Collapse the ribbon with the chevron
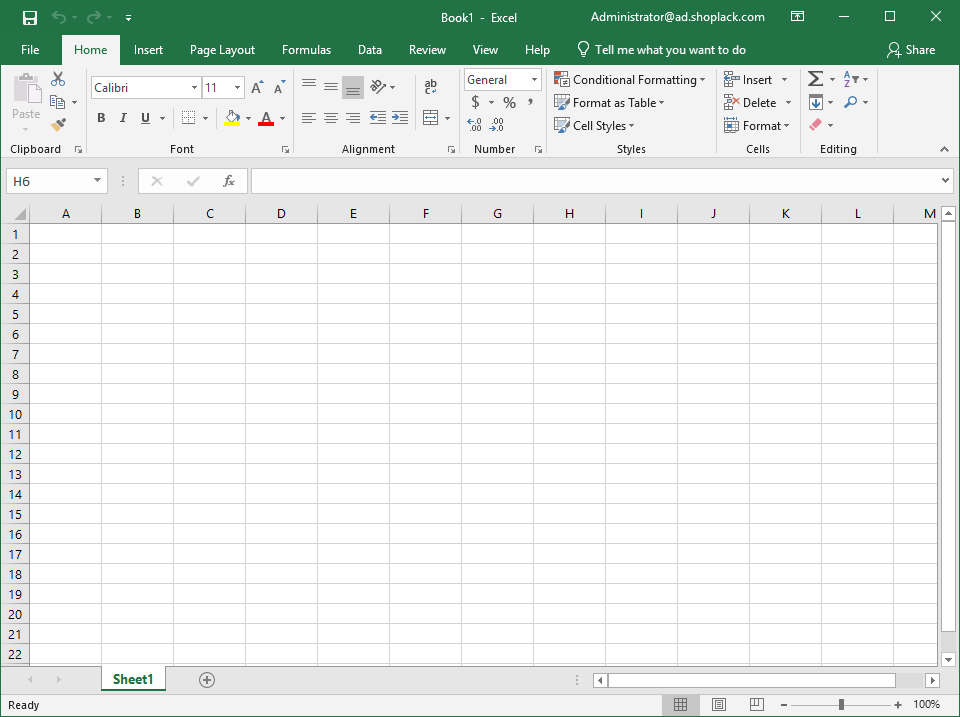This screenshot has height=717, width=960. (944, 149)
